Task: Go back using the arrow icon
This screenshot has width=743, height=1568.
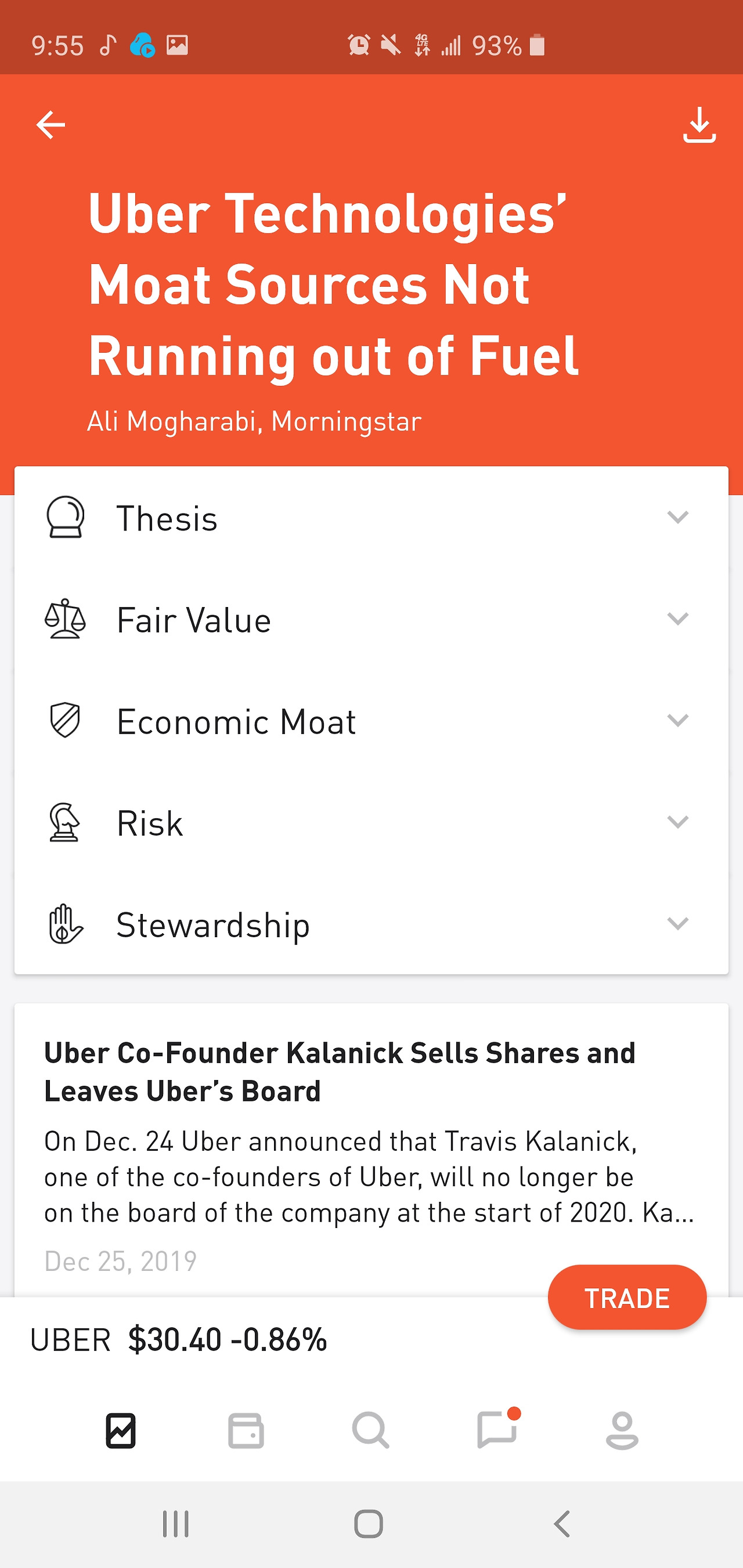Action: tap(51, 125)
